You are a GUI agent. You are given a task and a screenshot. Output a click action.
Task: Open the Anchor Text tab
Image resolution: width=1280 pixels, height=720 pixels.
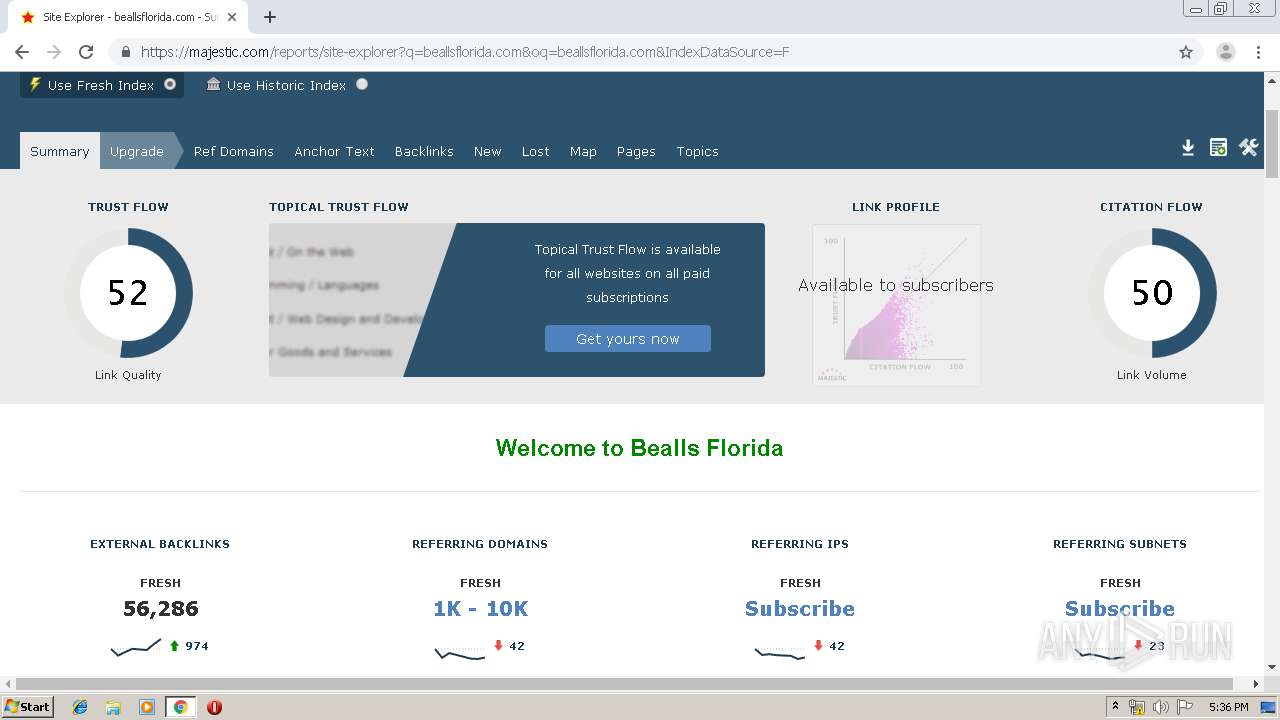click(334, 151)
